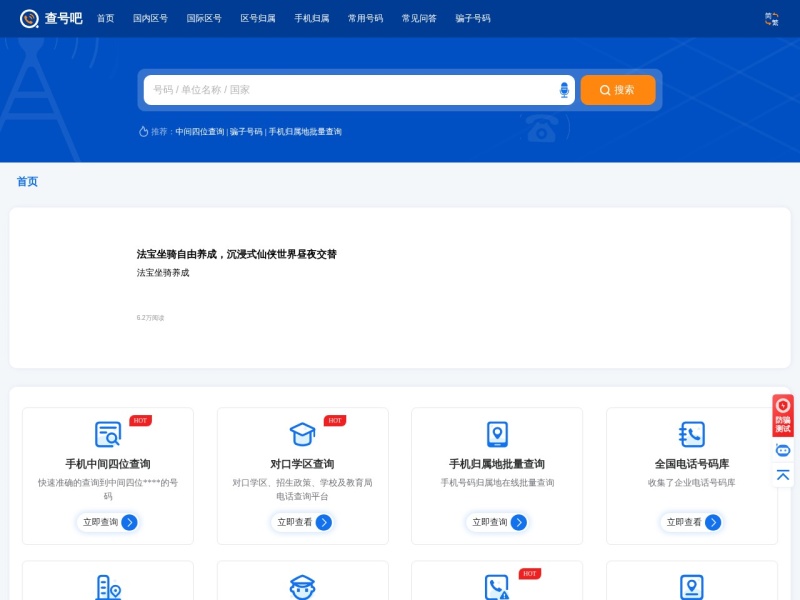Open the 法宝坐骑自由养成 ad headline
800x600 pixels.
236,254
